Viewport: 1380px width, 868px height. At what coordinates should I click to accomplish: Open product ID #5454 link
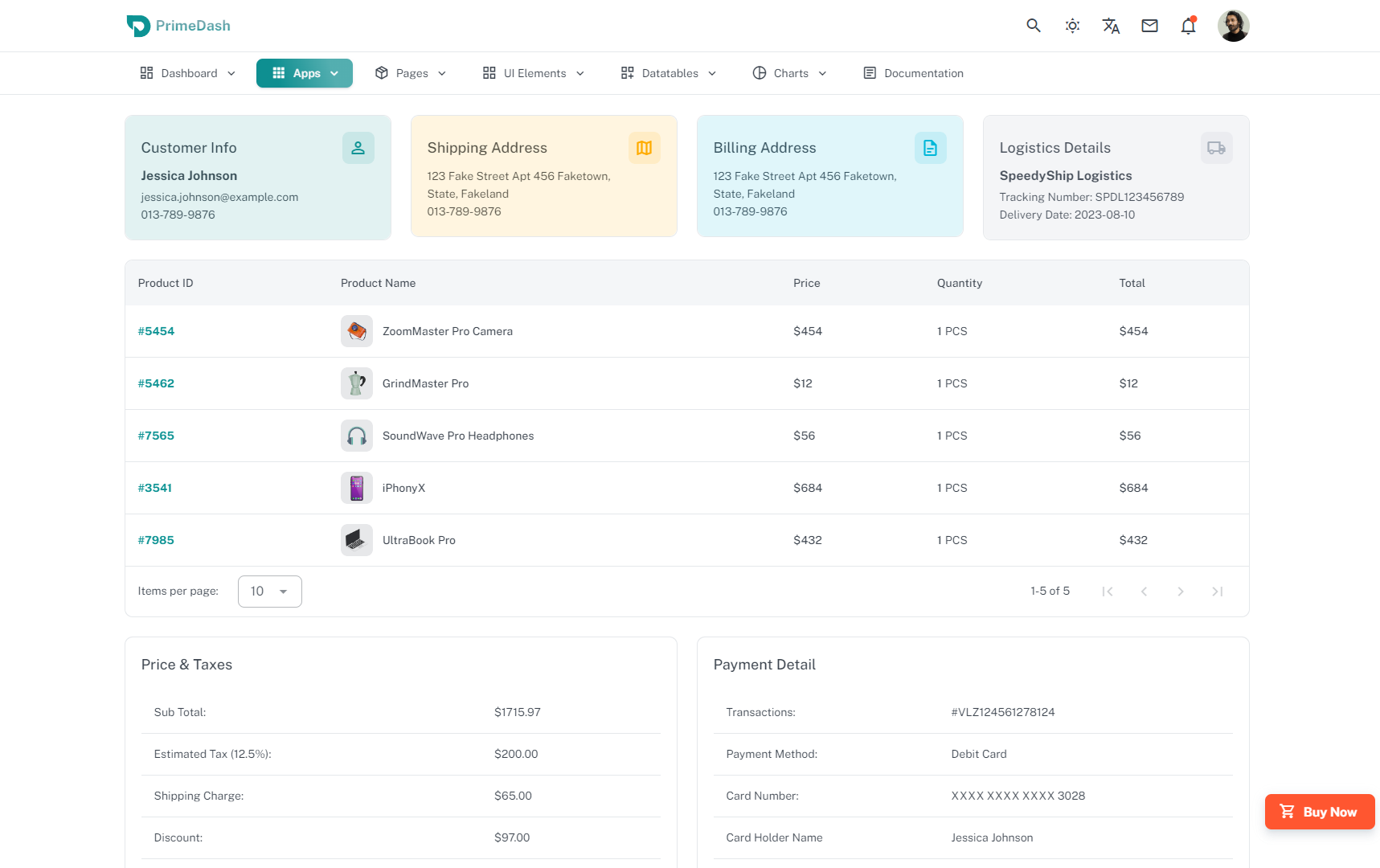[x=156, y=331]
